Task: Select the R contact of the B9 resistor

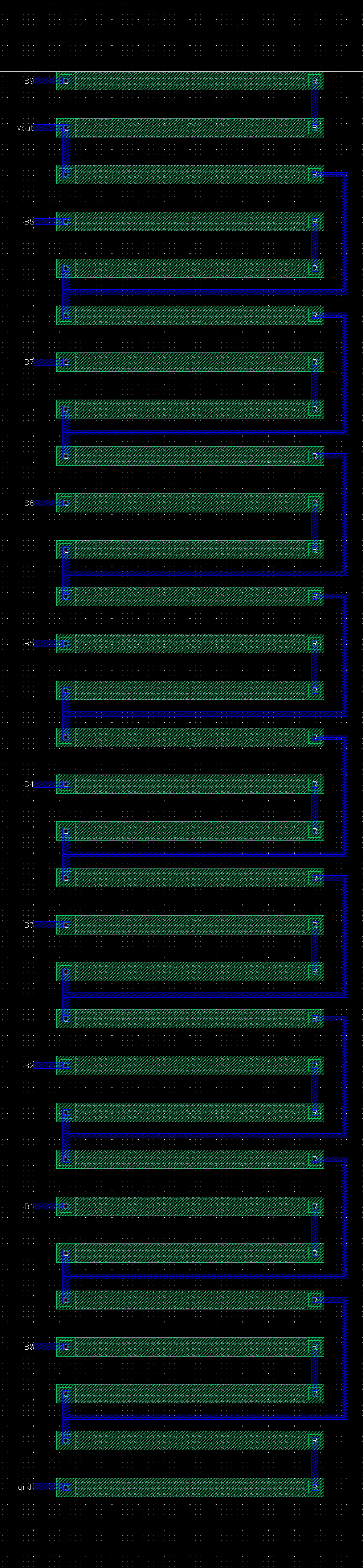Action: (x=314, y=81)
